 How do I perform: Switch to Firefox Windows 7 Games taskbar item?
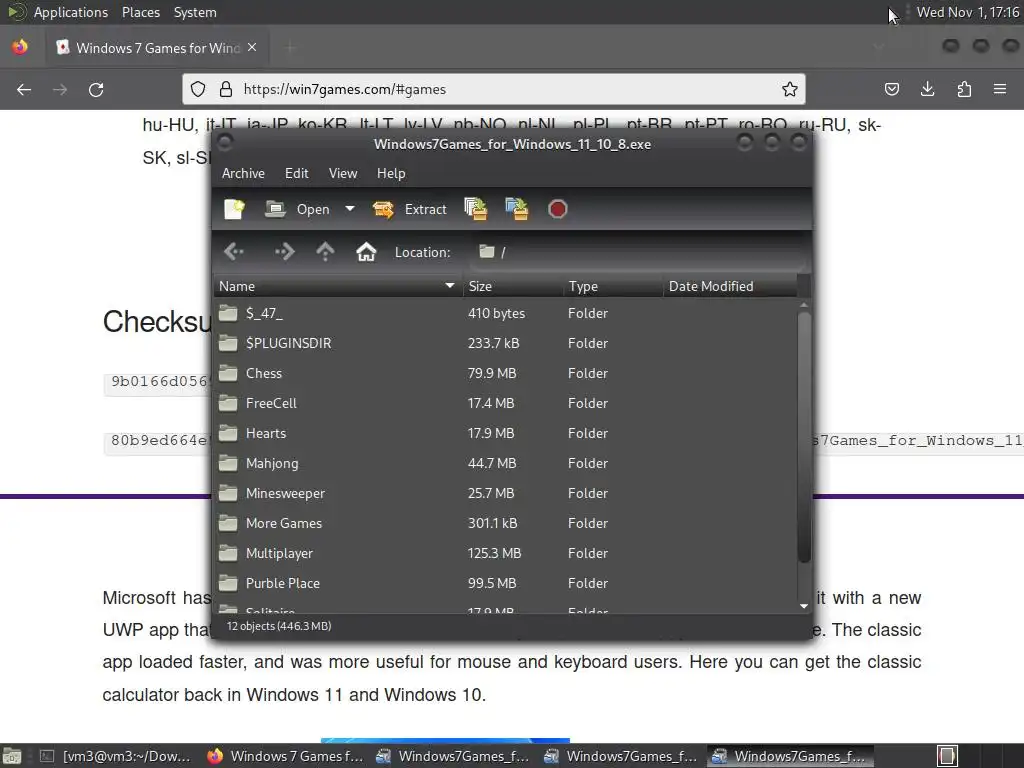point(286,756)
